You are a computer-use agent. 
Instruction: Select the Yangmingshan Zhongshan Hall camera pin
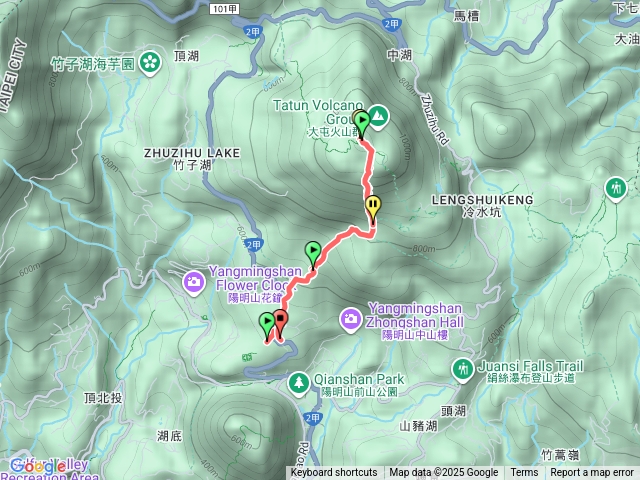pos(351,319)
